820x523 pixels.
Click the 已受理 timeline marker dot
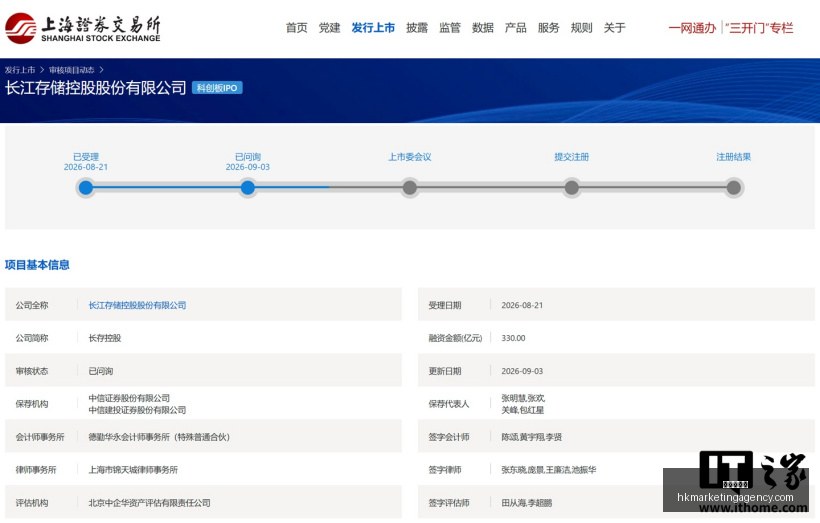pyautogui.click(x=86, y=188)
